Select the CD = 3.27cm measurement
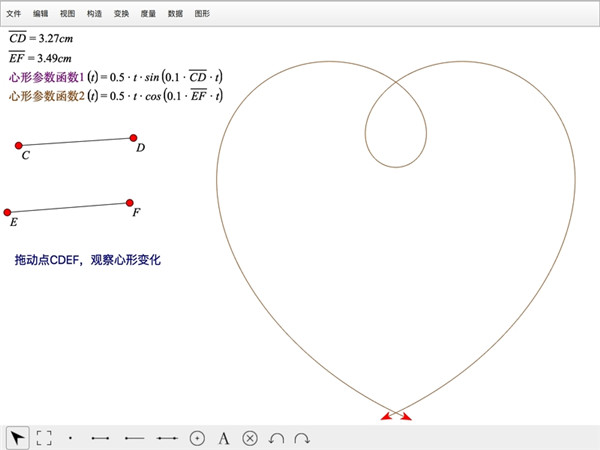 click(x=41, y=38)
